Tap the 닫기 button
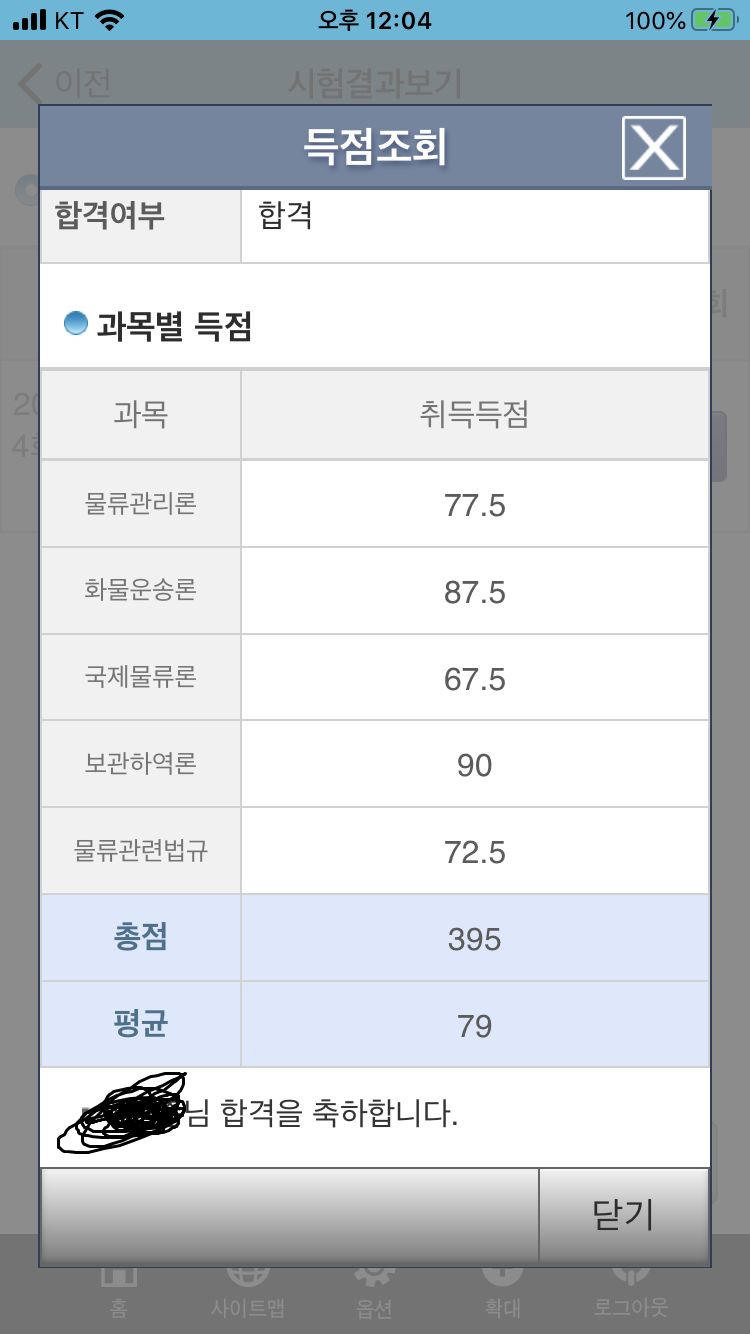 point(623,1215)
